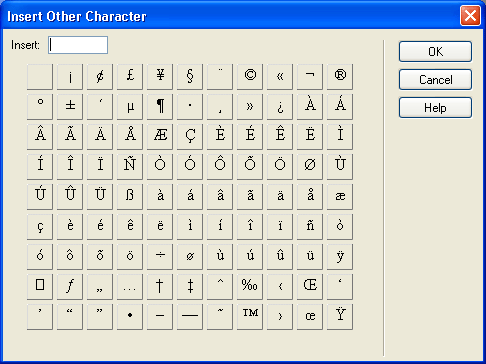486x364 pixels.
Task: Insert the double dagger symbol
Action: point(190,287)
